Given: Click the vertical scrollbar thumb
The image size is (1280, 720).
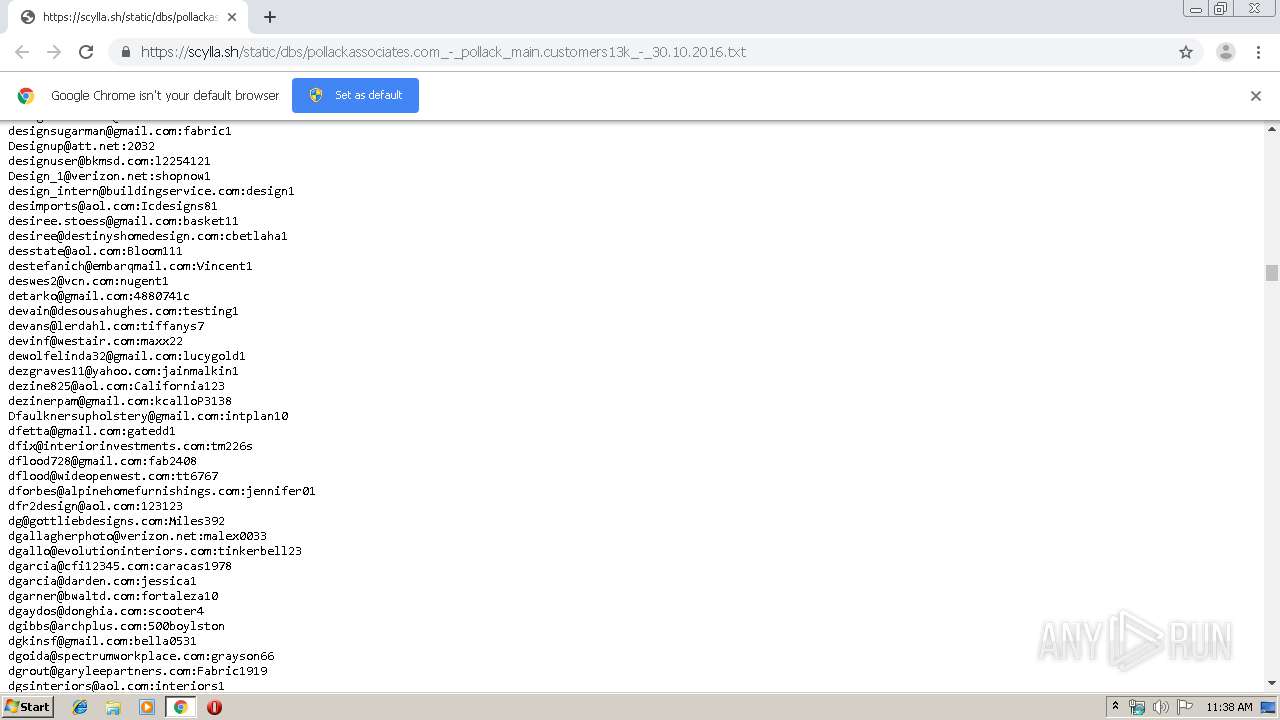Looking at the screenshot, I should [1272, 273].
